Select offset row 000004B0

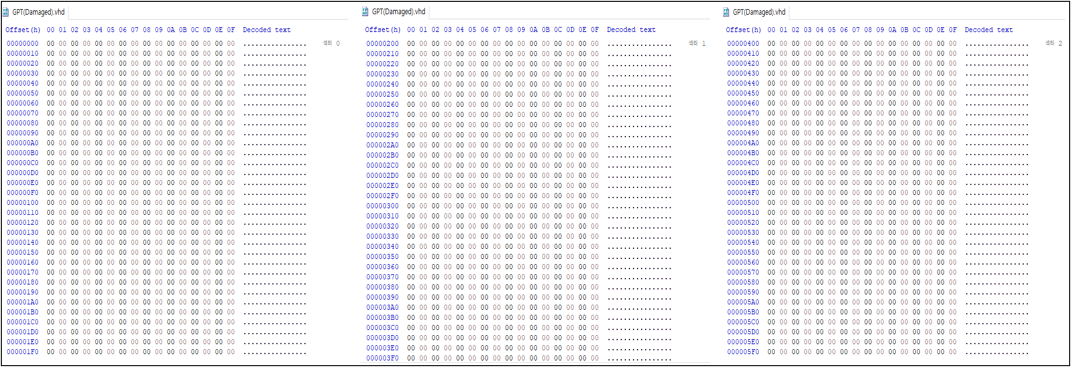tap(743, 153)
